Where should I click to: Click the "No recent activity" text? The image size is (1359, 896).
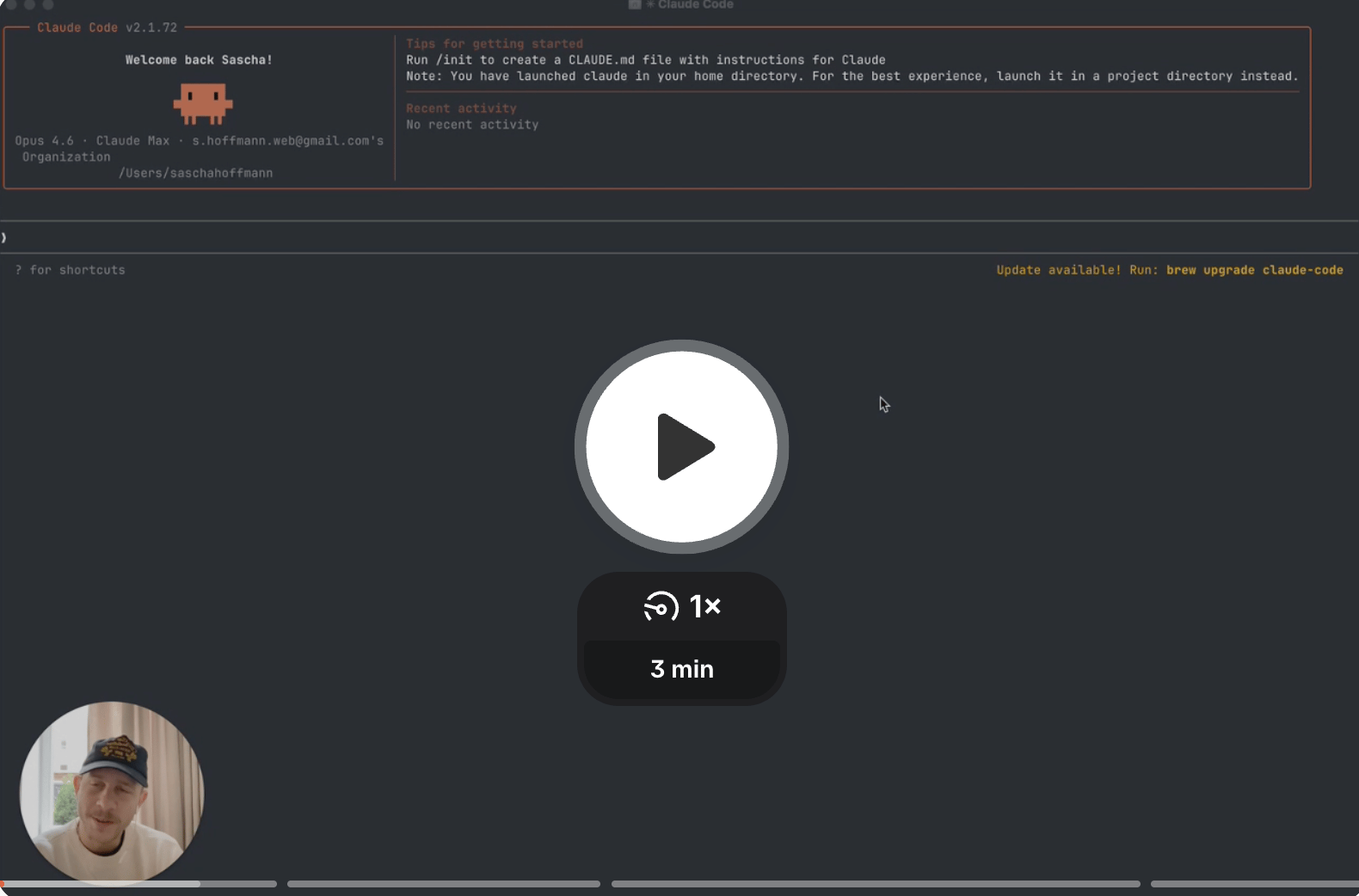coord(472,125)
